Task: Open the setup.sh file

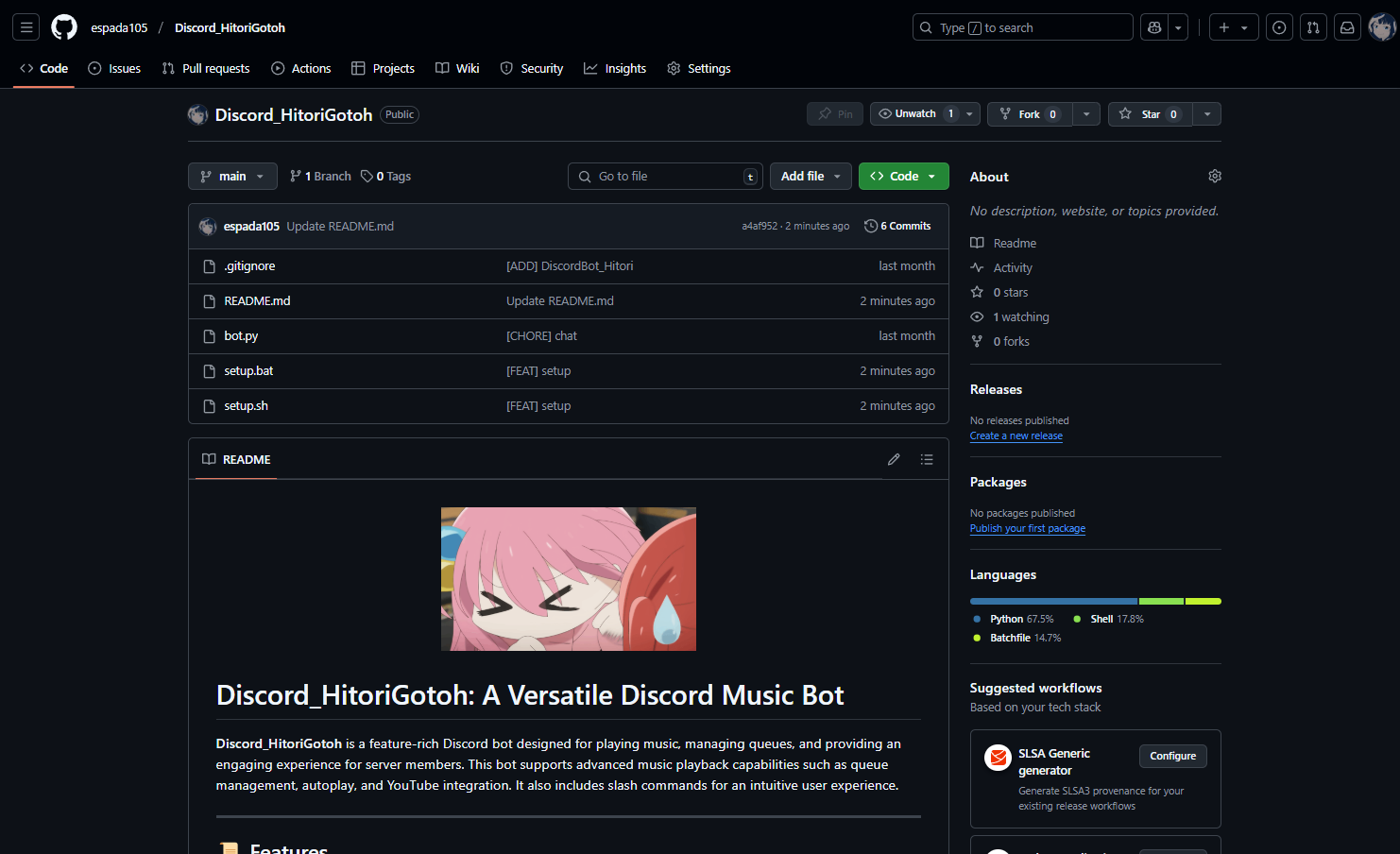Action: coord(246,406)
